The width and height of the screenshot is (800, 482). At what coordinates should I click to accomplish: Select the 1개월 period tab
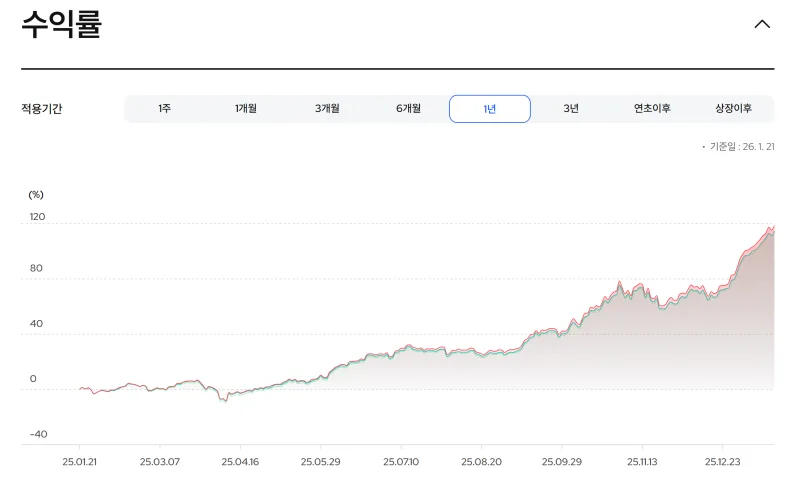pos(246,109)
